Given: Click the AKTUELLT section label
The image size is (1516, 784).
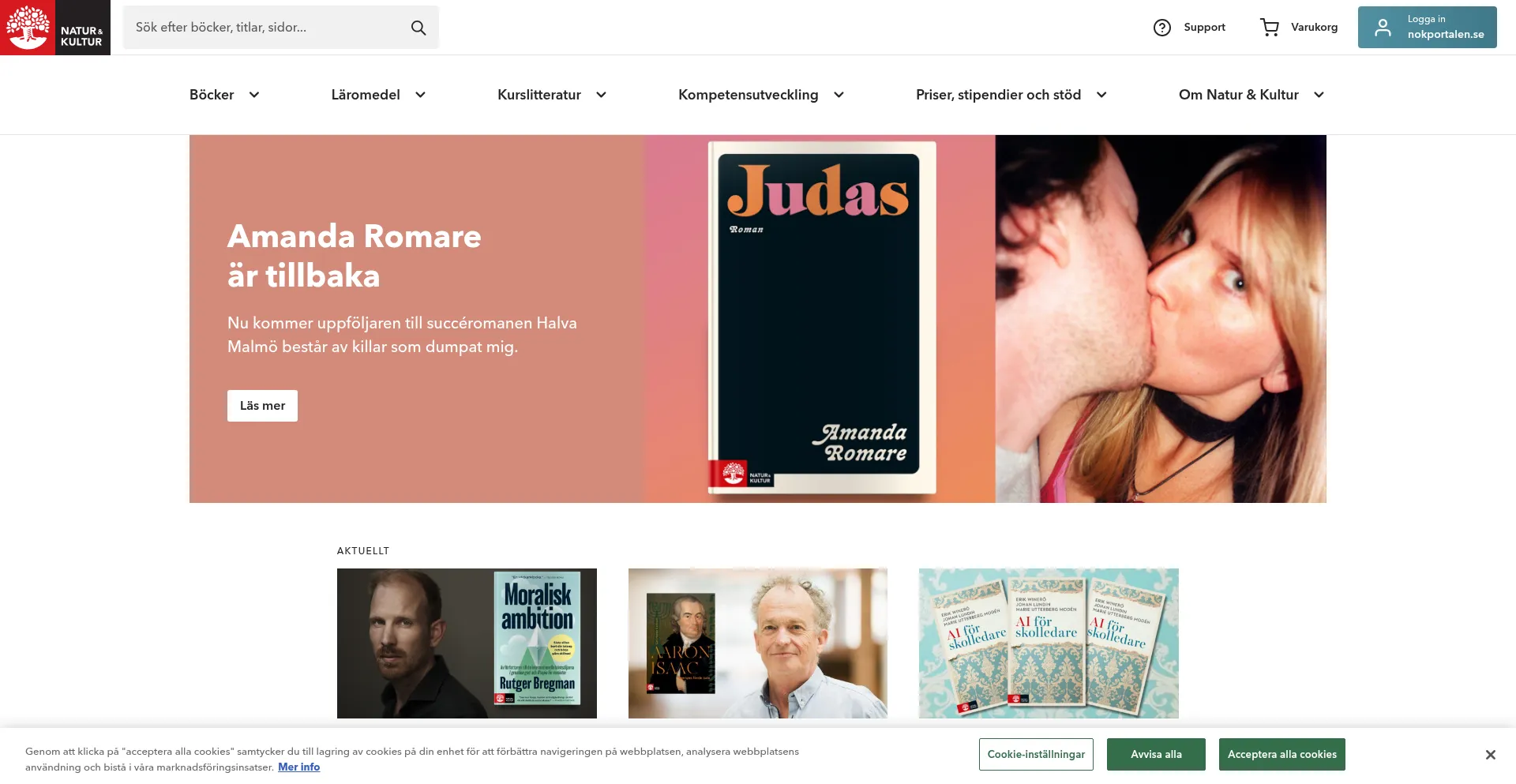Looking at the screenshot, I should pos(363,551).
